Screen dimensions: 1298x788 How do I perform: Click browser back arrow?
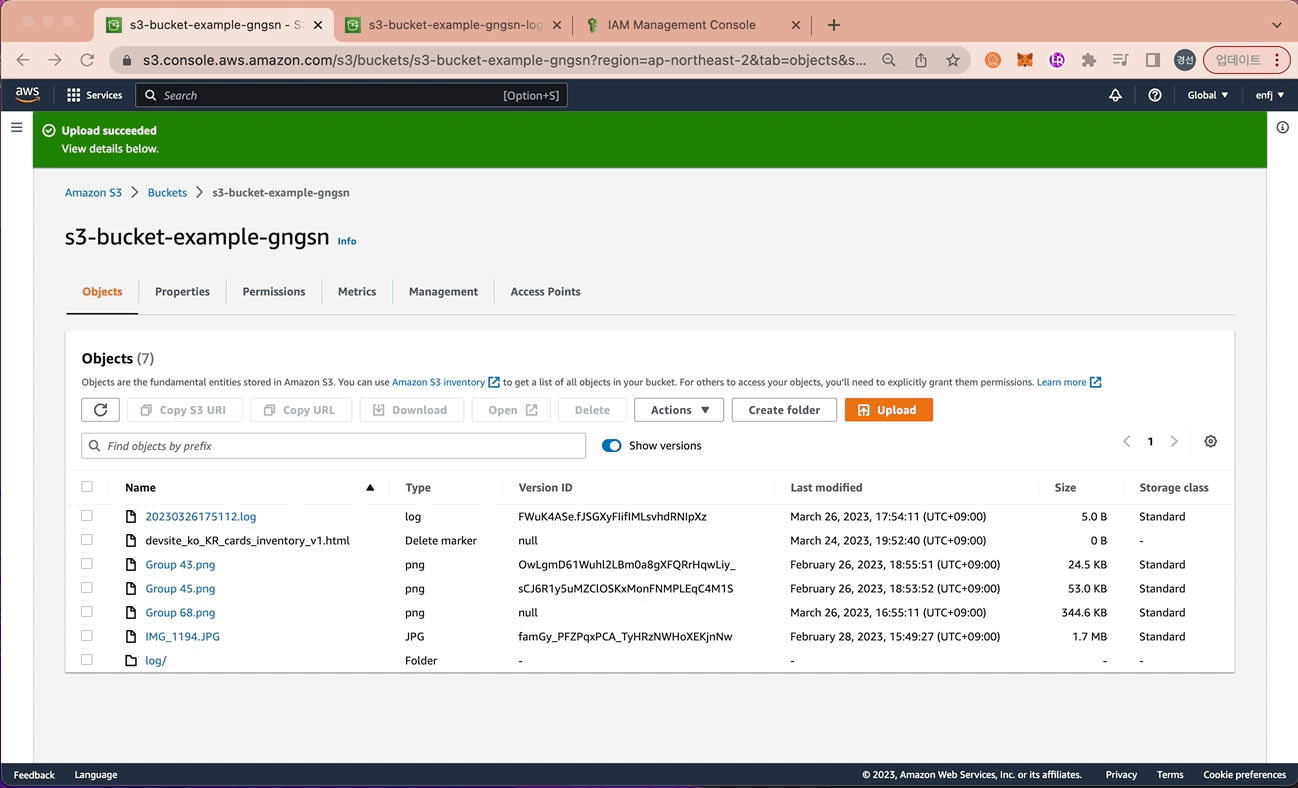pos(23,60)
